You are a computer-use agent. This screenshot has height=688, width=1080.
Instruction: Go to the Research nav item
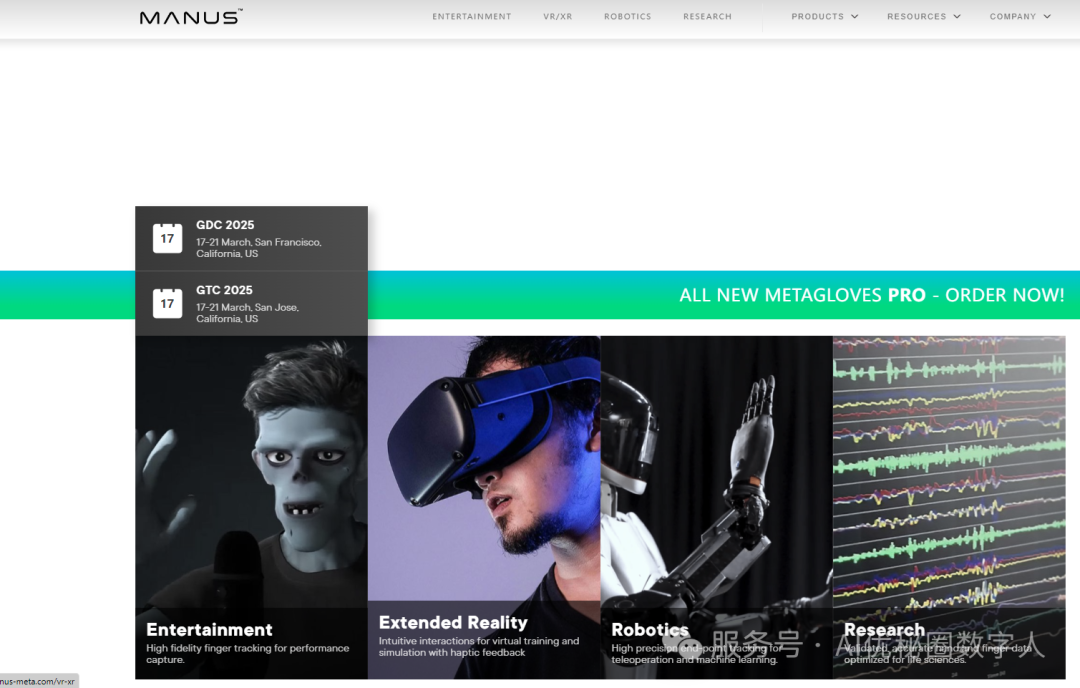pos(707,17)
